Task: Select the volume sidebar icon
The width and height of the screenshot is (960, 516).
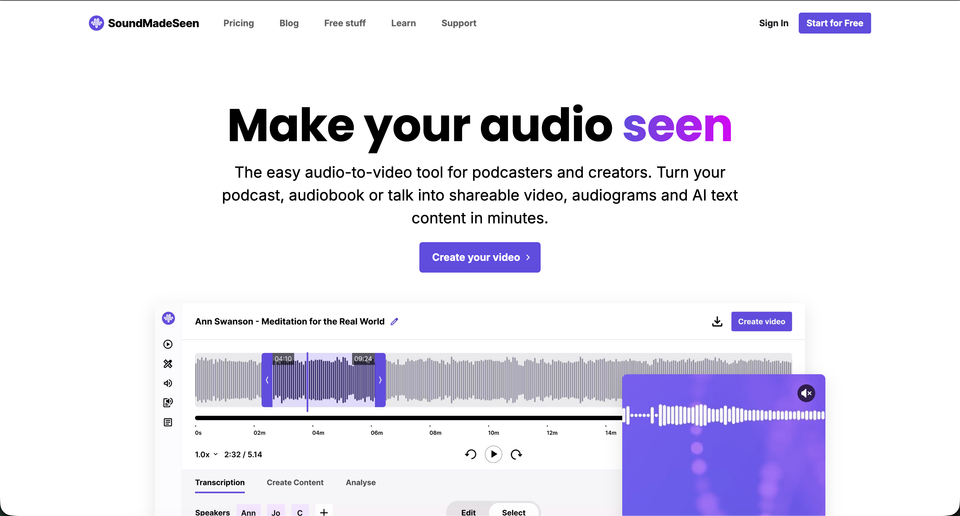Action: coord(168,383)
